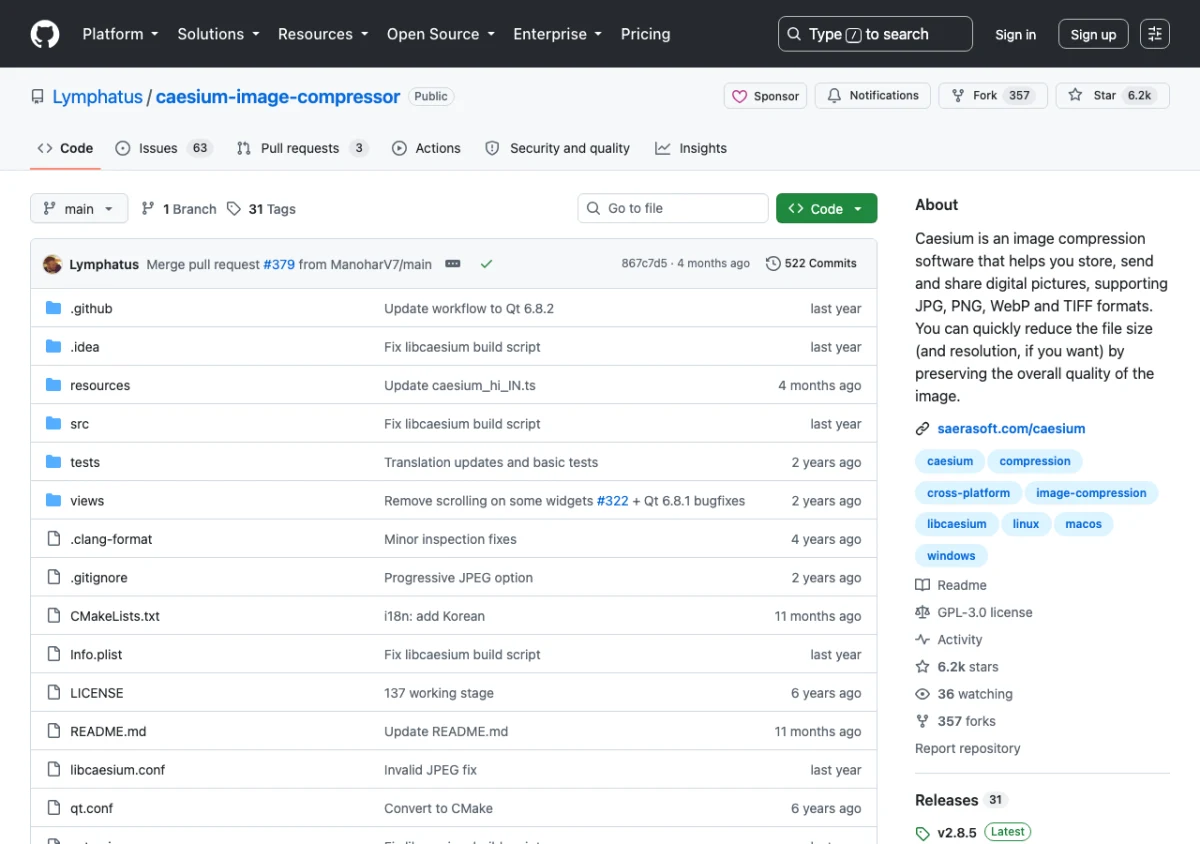Open the .github folder
The image size is (1200, 844).
coord(91,309)
